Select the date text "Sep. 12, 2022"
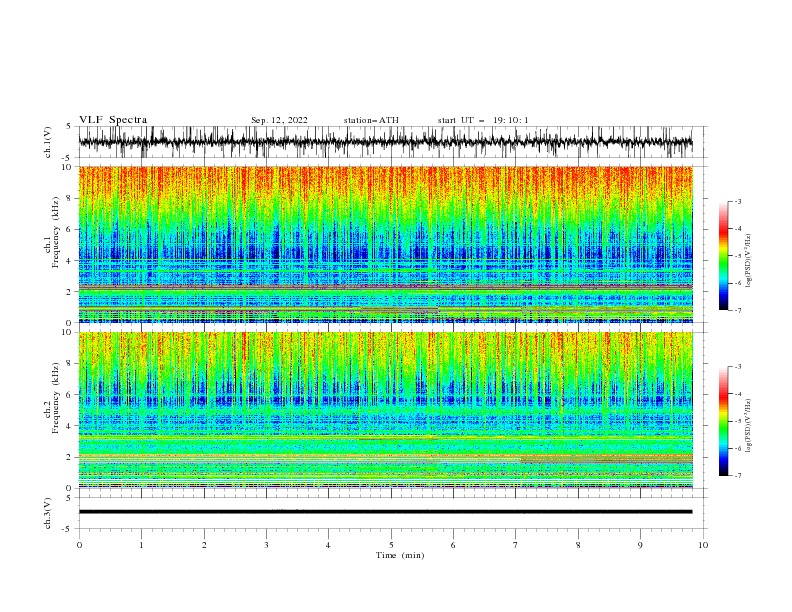This screenshot has width=792, height=612. pyautogui.click(x=279, y=120)
